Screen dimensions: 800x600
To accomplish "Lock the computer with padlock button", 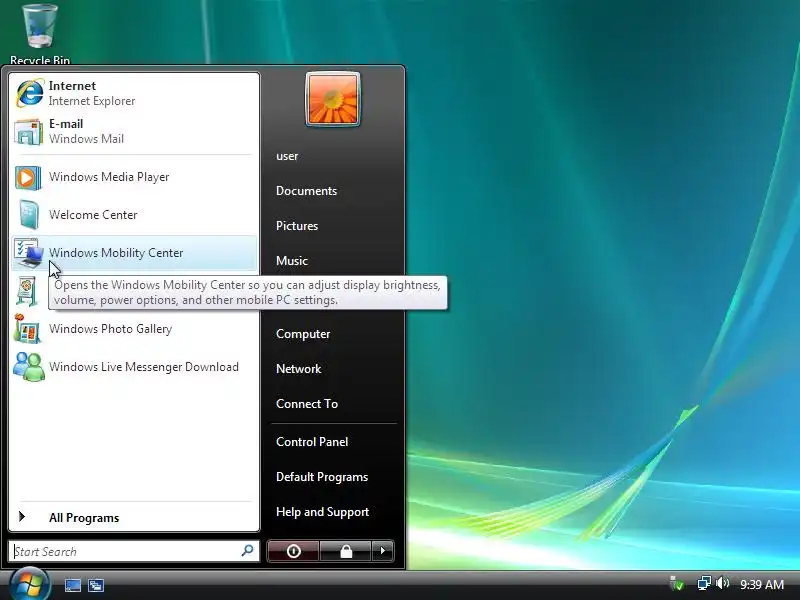I will (x=346, y=551).
